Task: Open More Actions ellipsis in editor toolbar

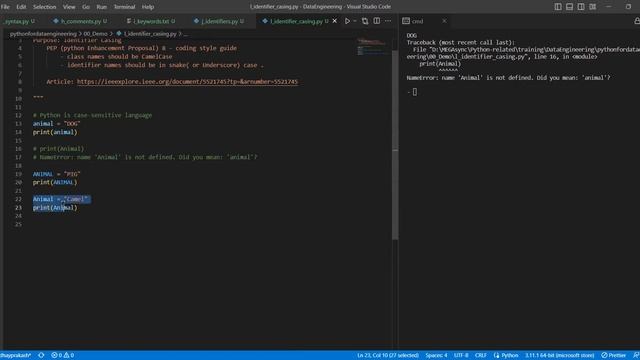Action: coord(388,21)
